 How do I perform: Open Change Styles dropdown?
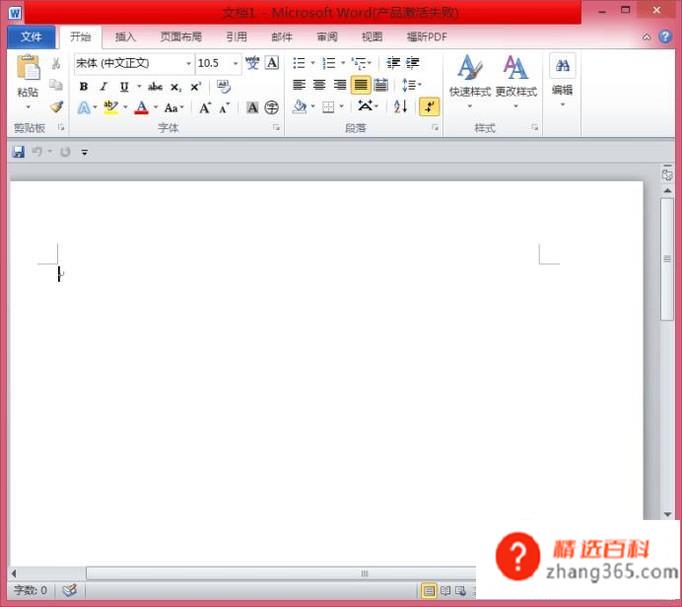[516, 83]
